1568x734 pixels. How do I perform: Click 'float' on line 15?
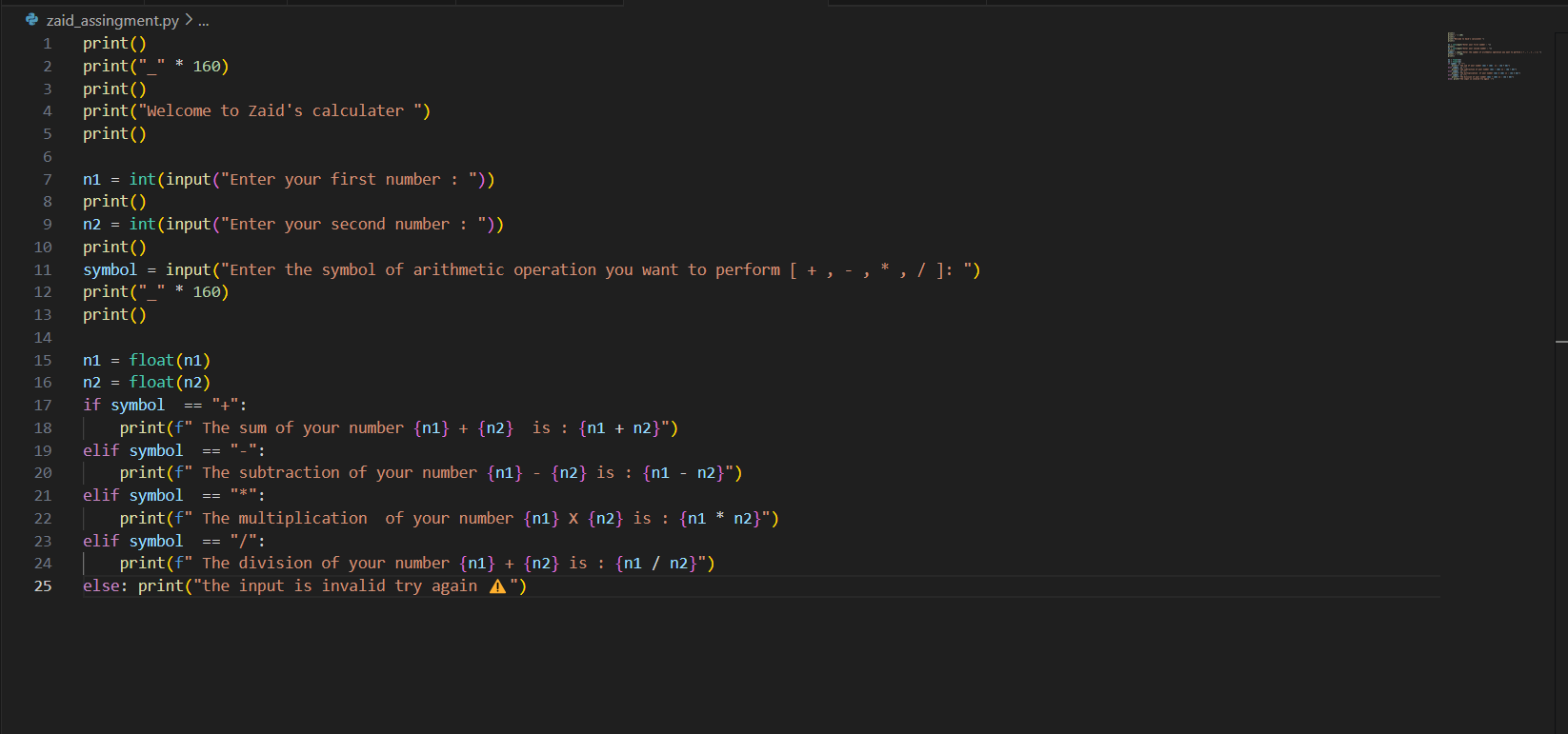[x=151, y=361]
